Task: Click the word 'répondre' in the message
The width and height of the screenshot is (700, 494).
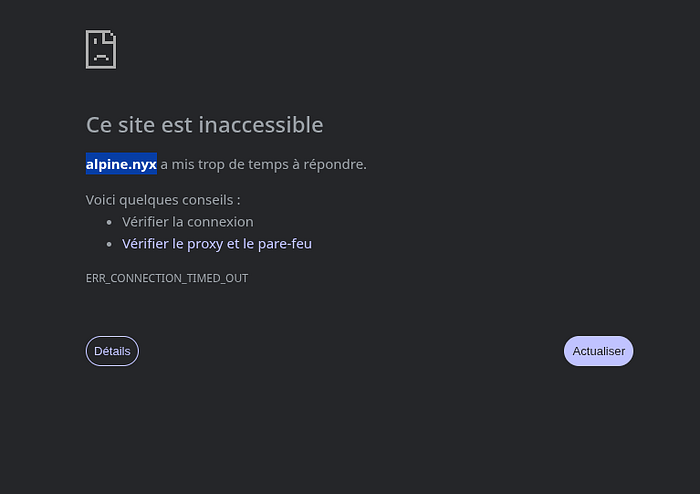Action: click(x=333, y=163)
